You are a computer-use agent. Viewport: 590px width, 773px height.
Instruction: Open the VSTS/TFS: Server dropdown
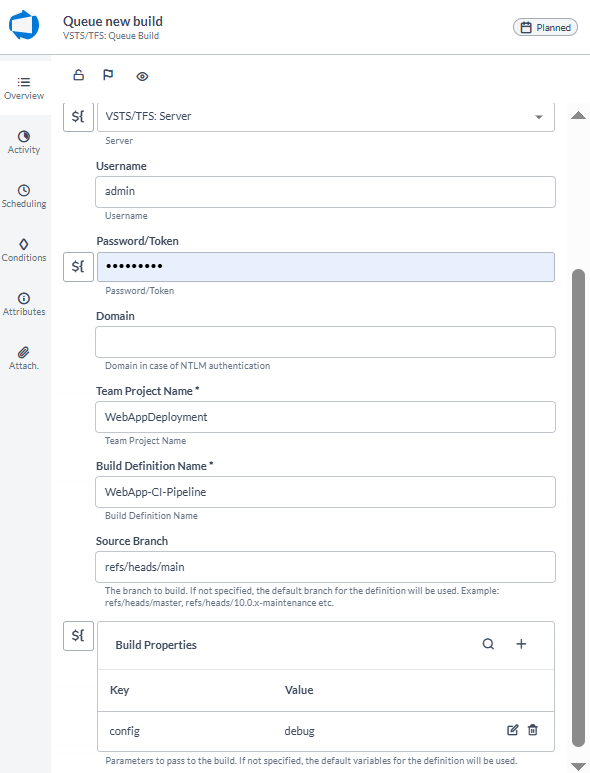326,117
